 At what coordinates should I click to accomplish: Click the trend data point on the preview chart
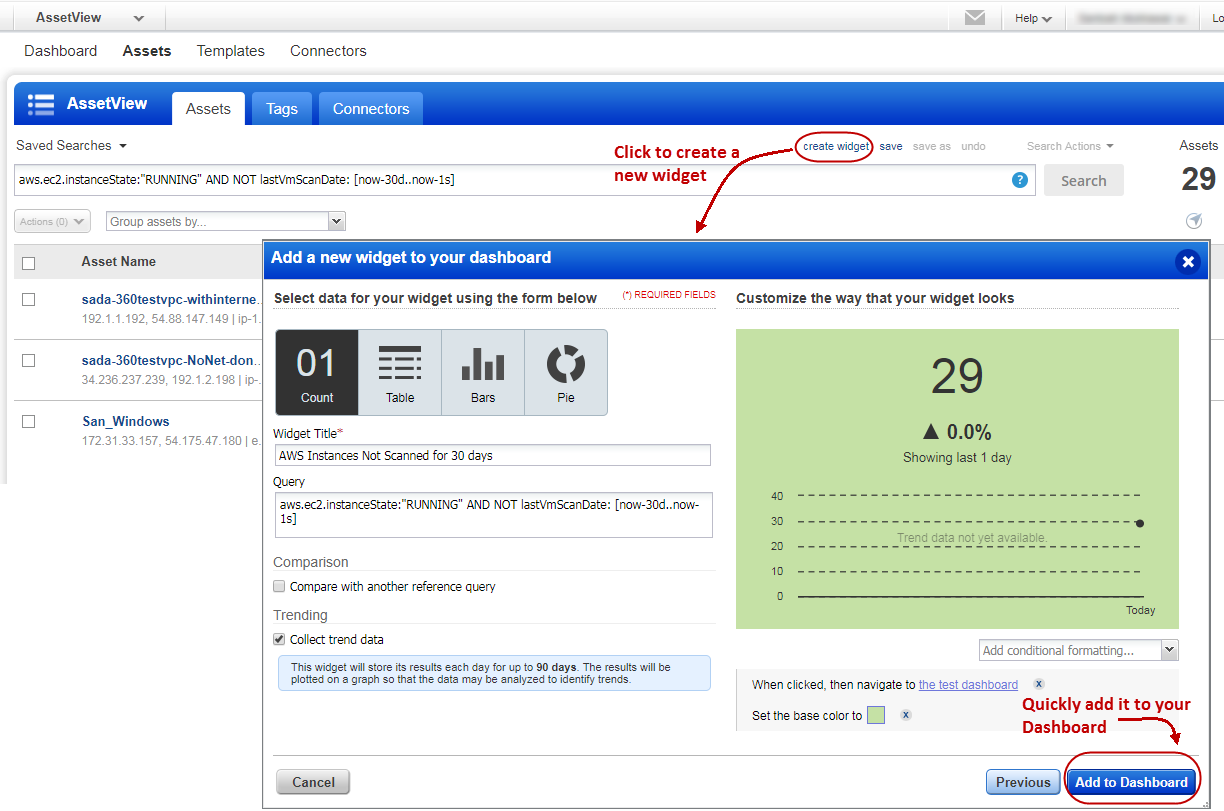(1140, 523)
